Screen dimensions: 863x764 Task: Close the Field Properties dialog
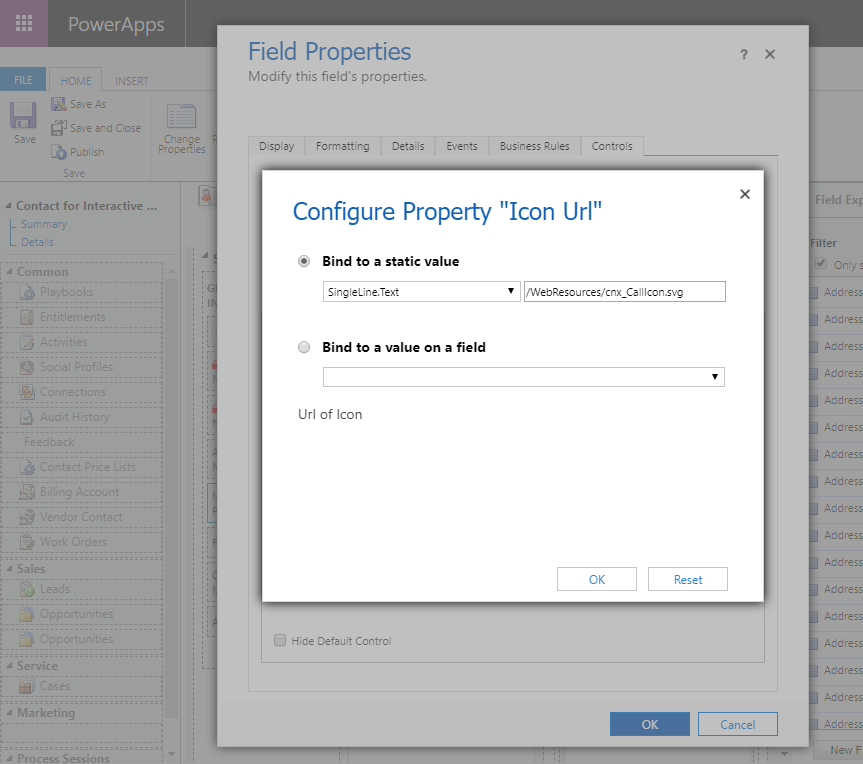[x=769, y=54]
